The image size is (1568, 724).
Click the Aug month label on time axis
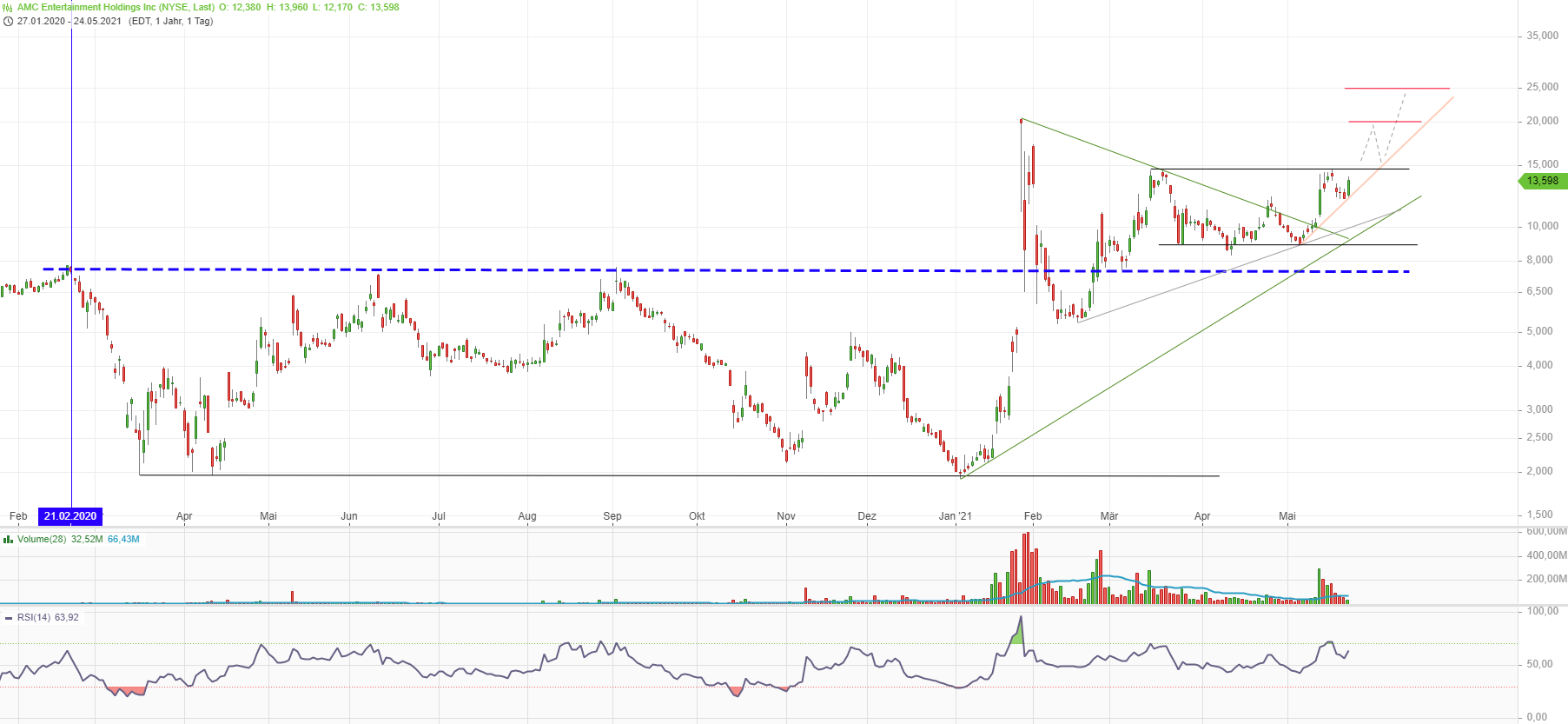(x=527, y=516)
